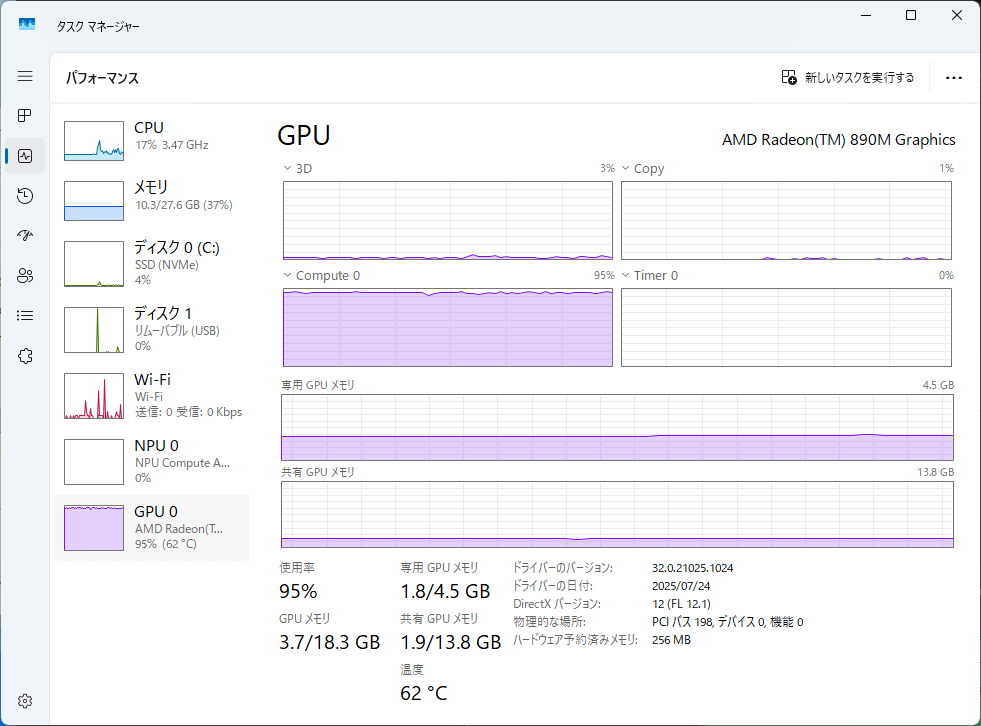Click the AMD Radeon(TM) 890M Graphics label
981x726 pixels.
click(838, 140)
